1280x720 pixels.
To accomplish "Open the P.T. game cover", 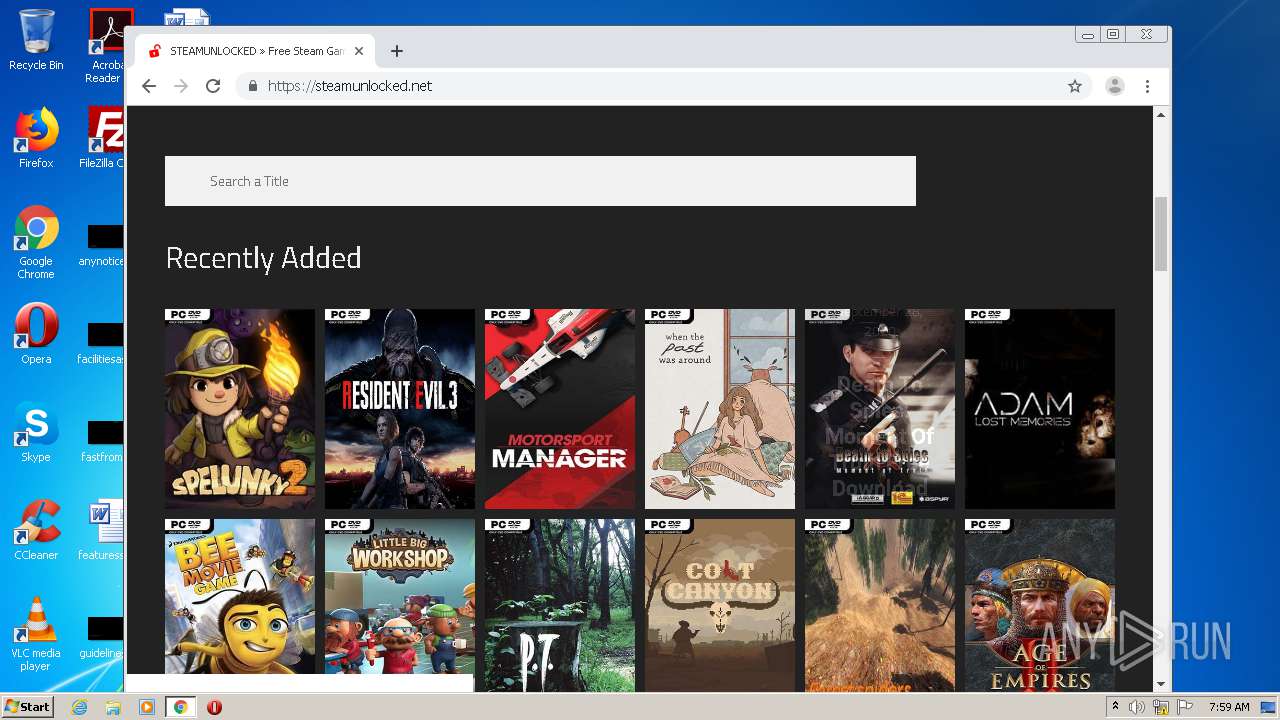I will tap(560, 605).
